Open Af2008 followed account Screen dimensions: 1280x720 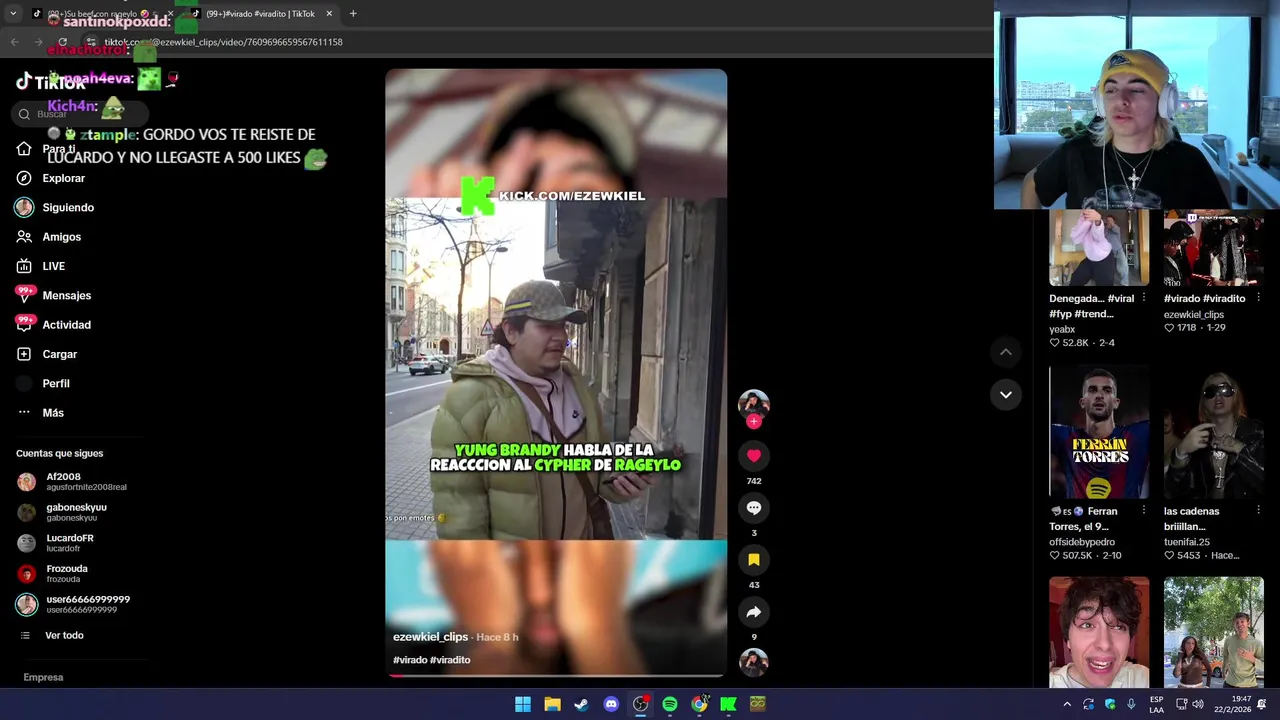tap(72, 482)
